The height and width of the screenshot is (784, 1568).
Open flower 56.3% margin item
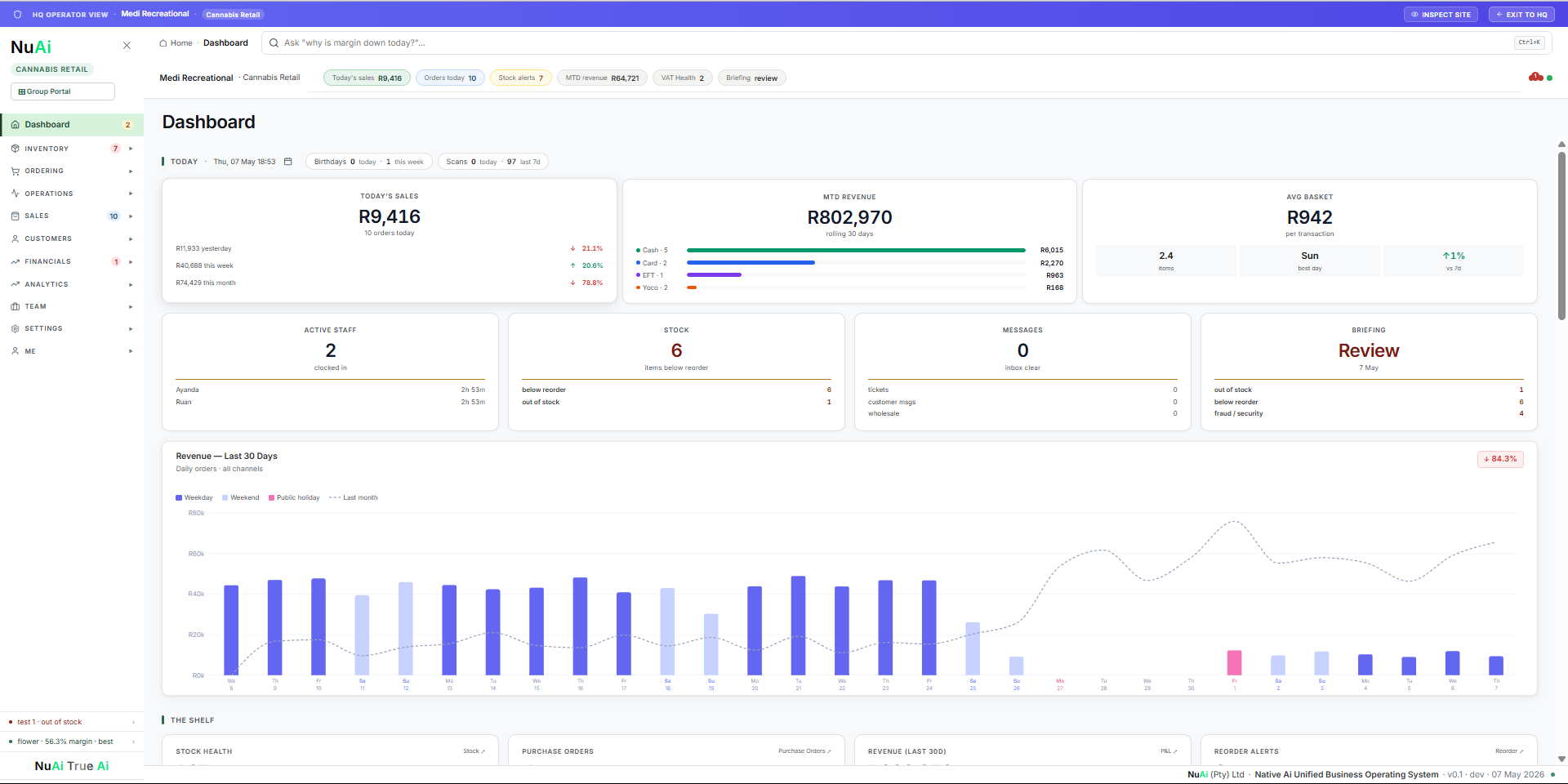coord(72,742)
